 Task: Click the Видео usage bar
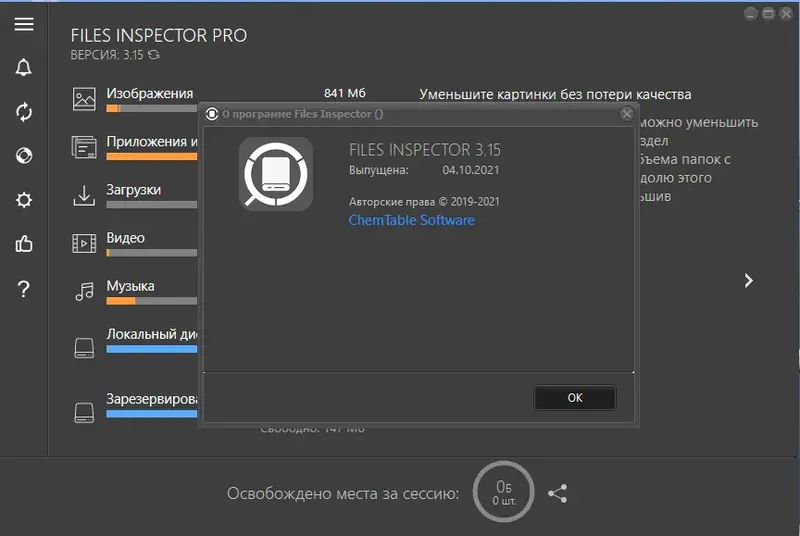tap(152, 253)
